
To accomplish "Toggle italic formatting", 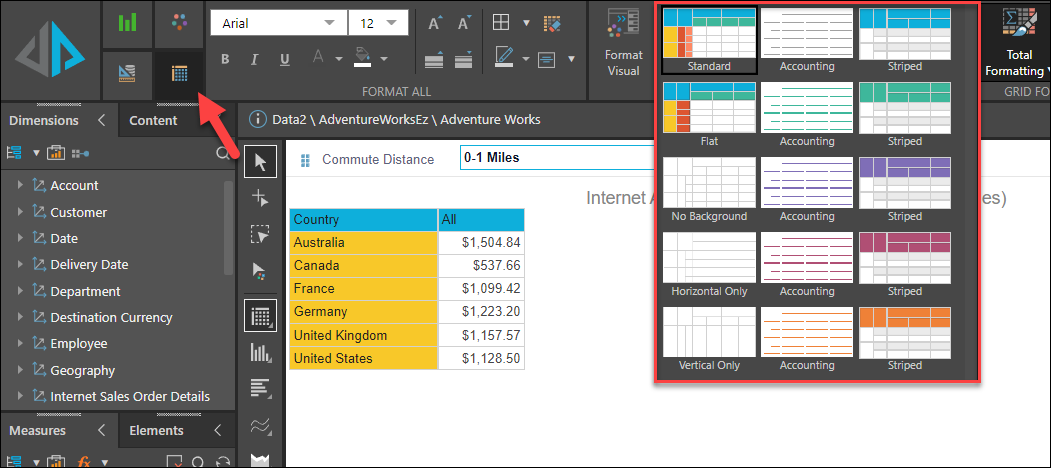I will pos(254,59).
